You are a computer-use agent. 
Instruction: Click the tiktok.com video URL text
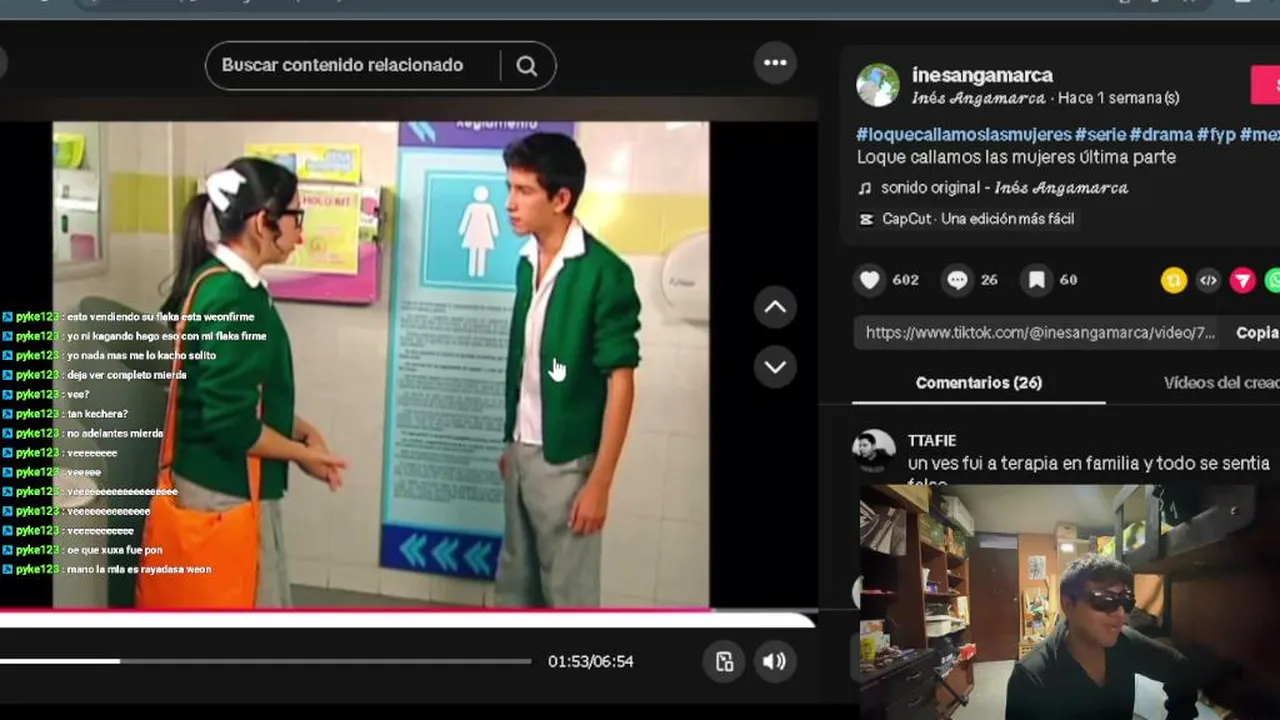1040,333
